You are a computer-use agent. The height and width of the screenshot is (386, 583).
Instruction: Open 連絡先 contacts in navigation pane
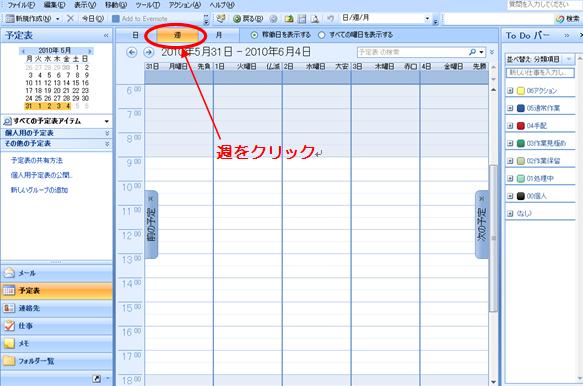57,308
